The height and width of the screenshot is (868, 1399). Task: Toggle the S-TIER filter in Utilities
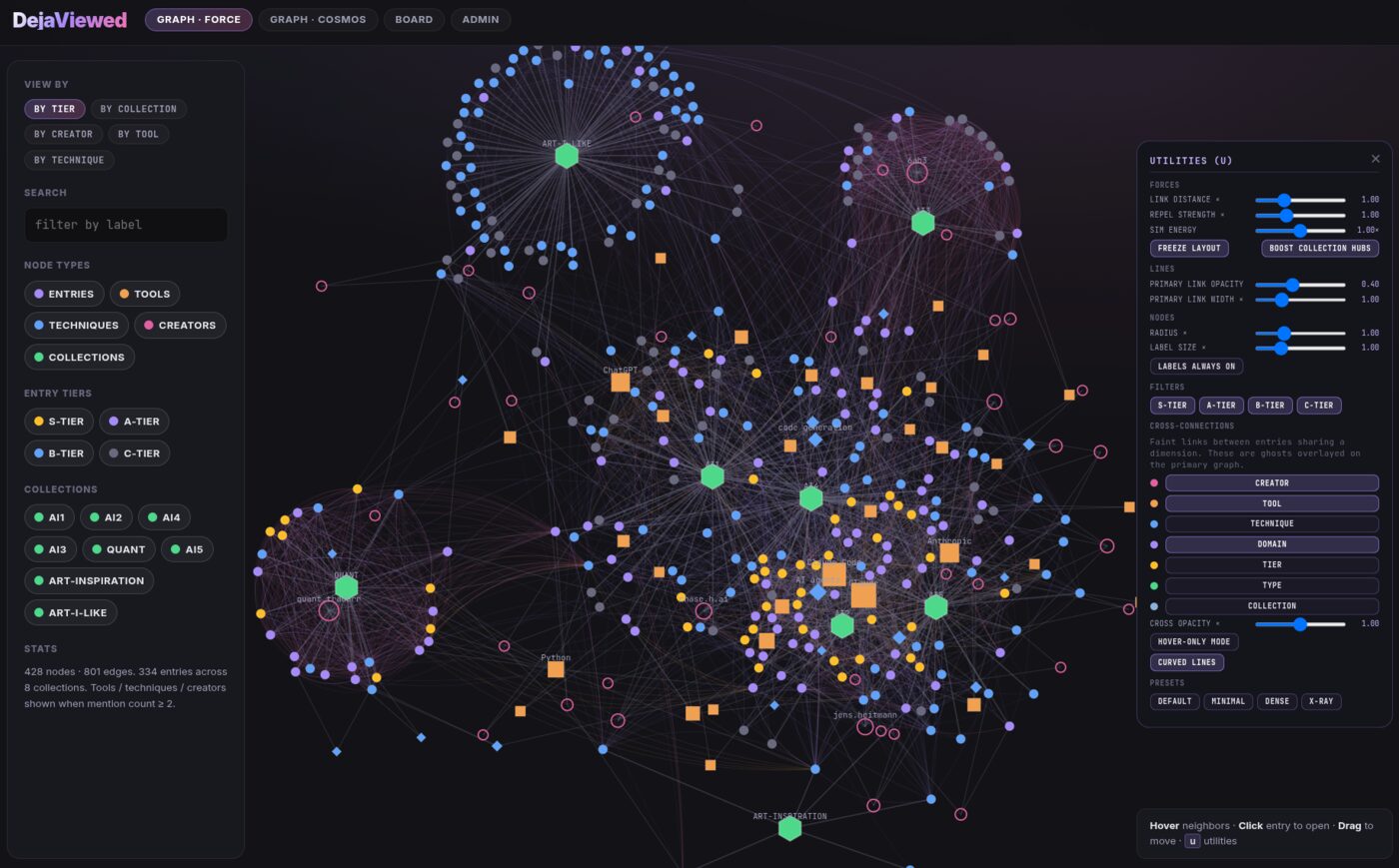coord(1172,405)
